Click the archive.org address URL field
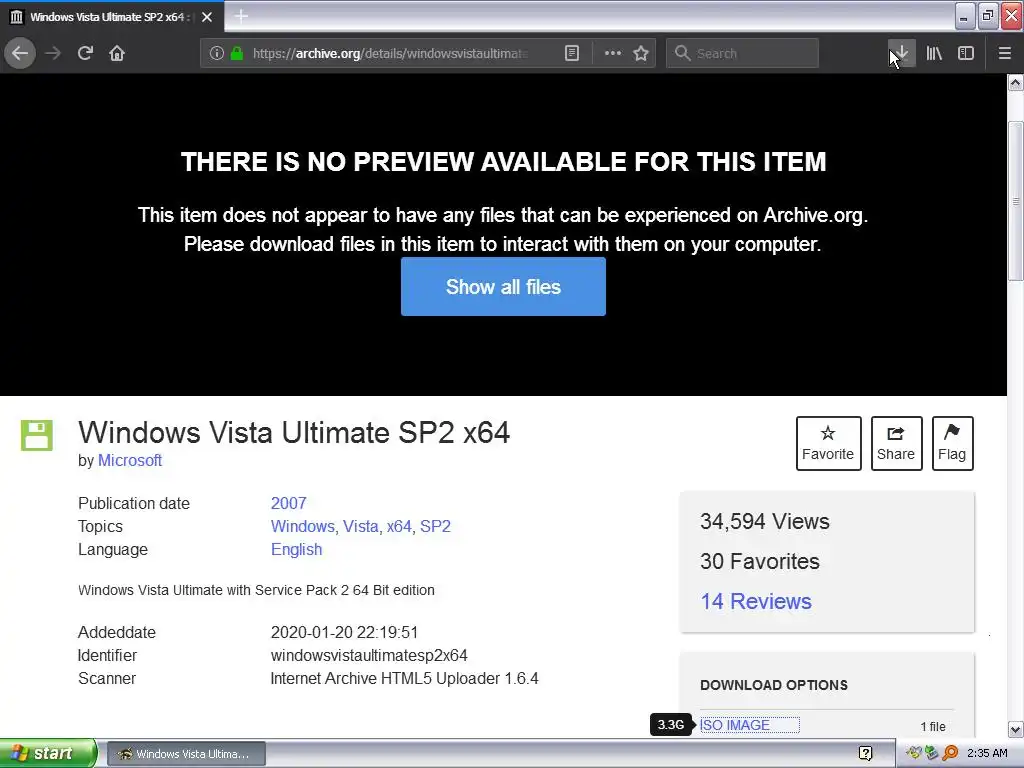The height and width of the screenshot is (768, 1024). (x=391, y=53)
